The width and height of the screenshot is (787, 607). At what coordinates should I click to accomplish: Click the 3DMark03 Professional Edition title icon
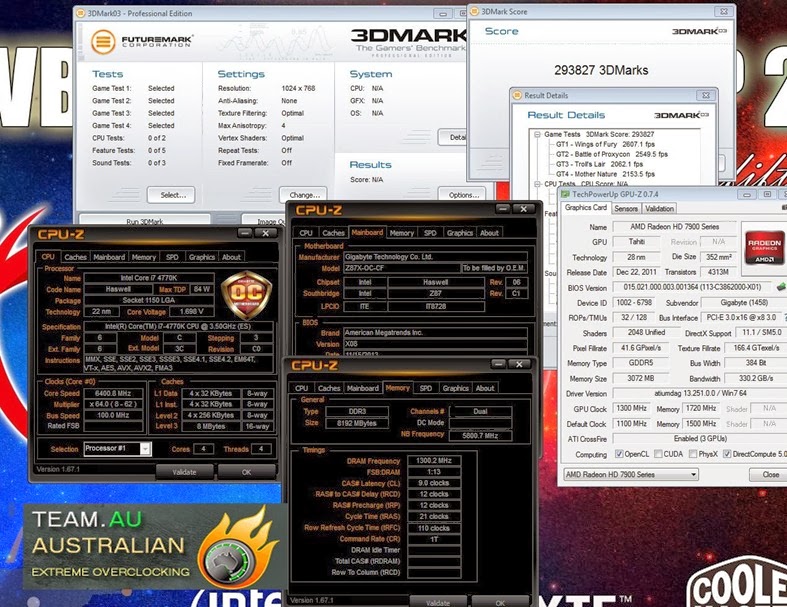pyautogui.click(x=80, y=14)
